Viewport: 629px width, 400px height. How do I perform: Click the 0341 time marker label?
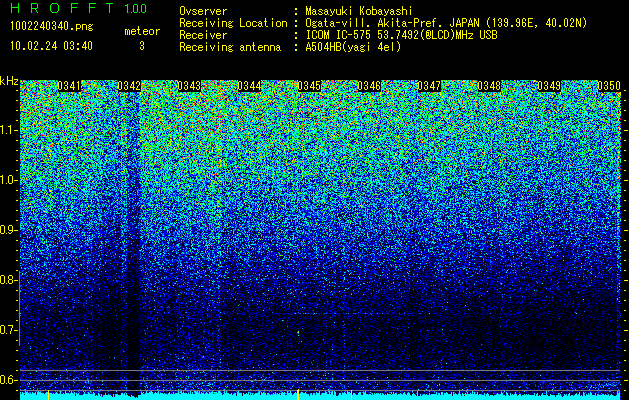point(69,86)
